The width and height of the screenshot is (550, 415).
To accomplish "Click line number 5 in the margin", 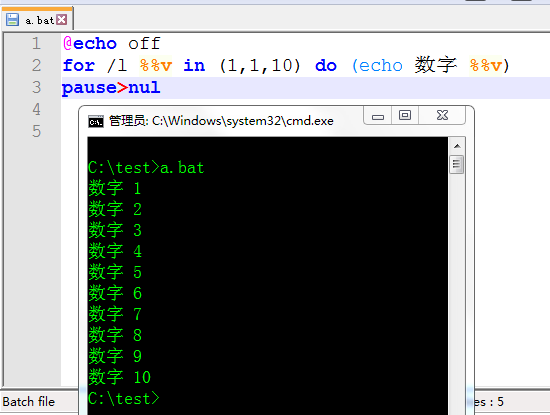I will click(x=36, y=132).
